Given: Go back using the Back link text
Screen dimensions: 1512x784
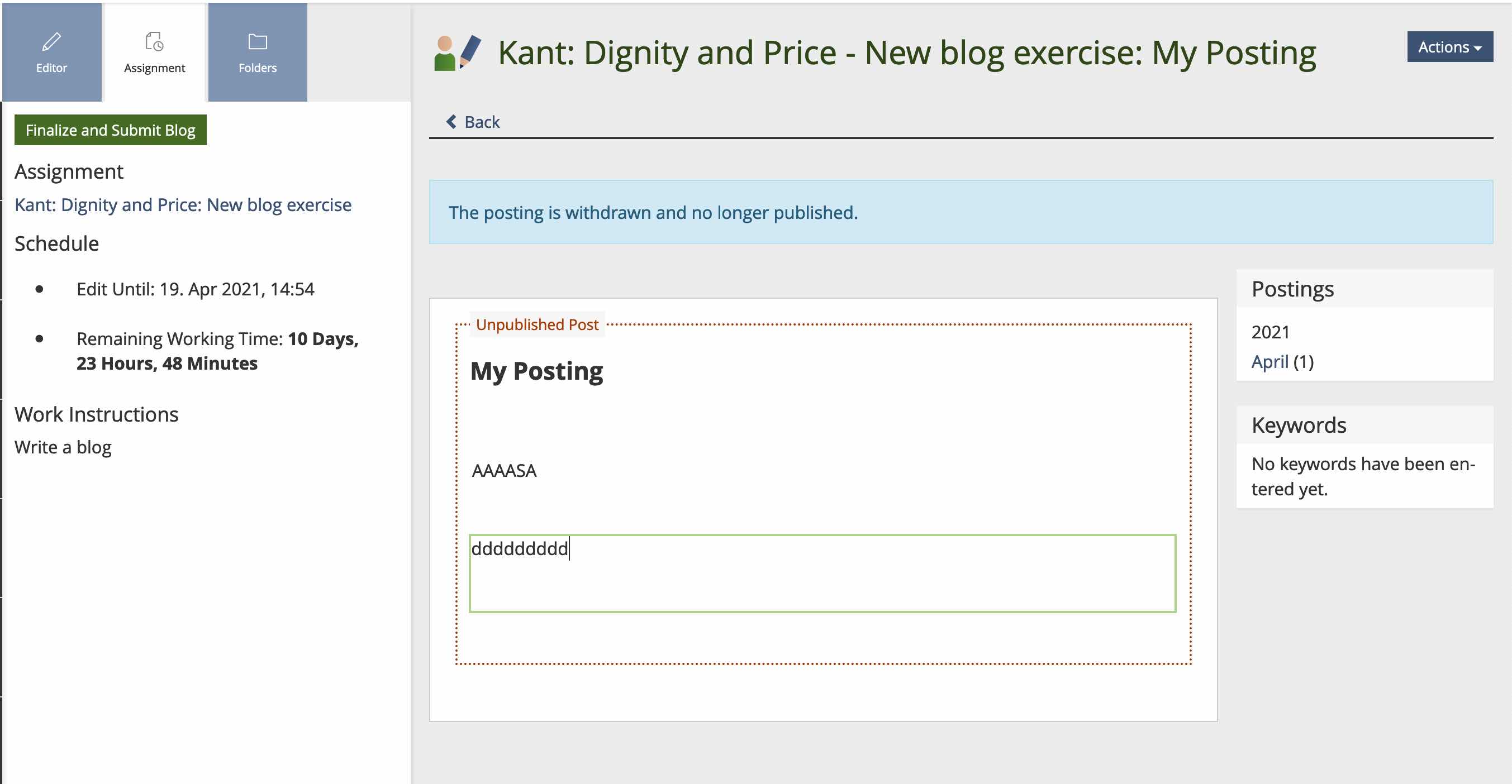Looking at the screenshot, I should click(481, 122).
